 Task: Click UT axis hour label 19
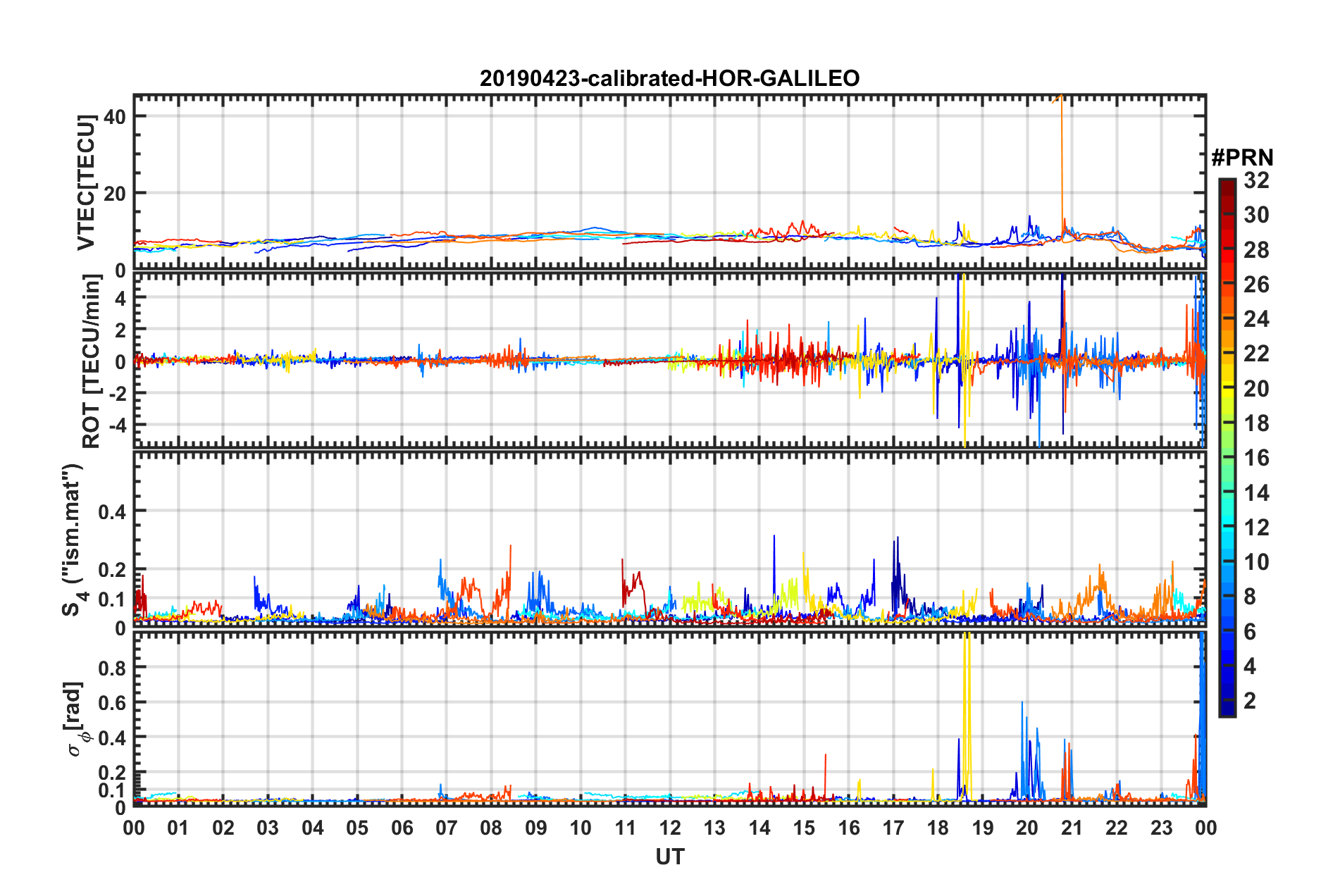pyautogui.click(x=983, y=828)
